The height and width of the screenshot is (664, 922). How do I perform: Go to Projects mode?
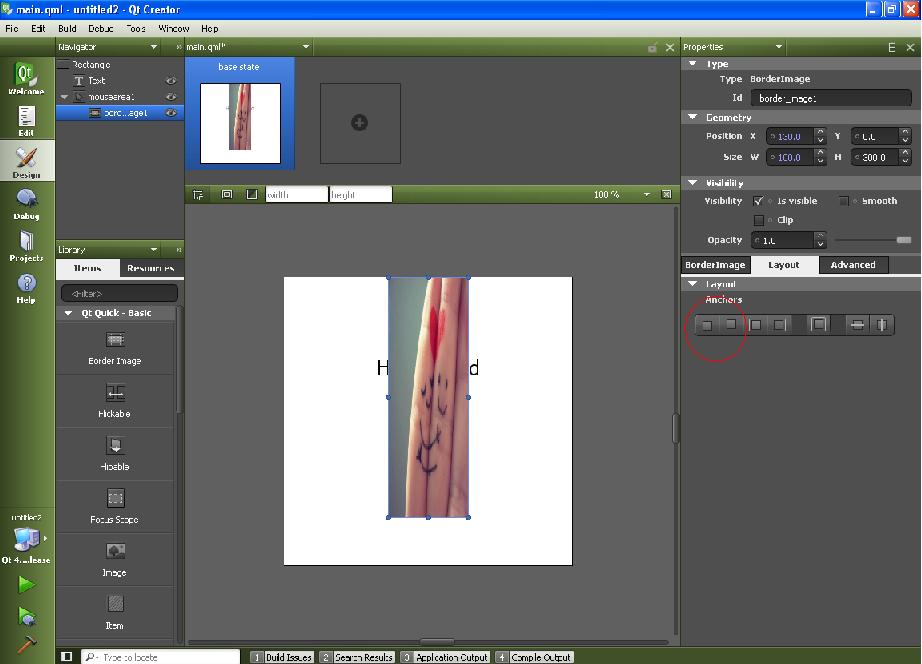click(x=26, y=246)
